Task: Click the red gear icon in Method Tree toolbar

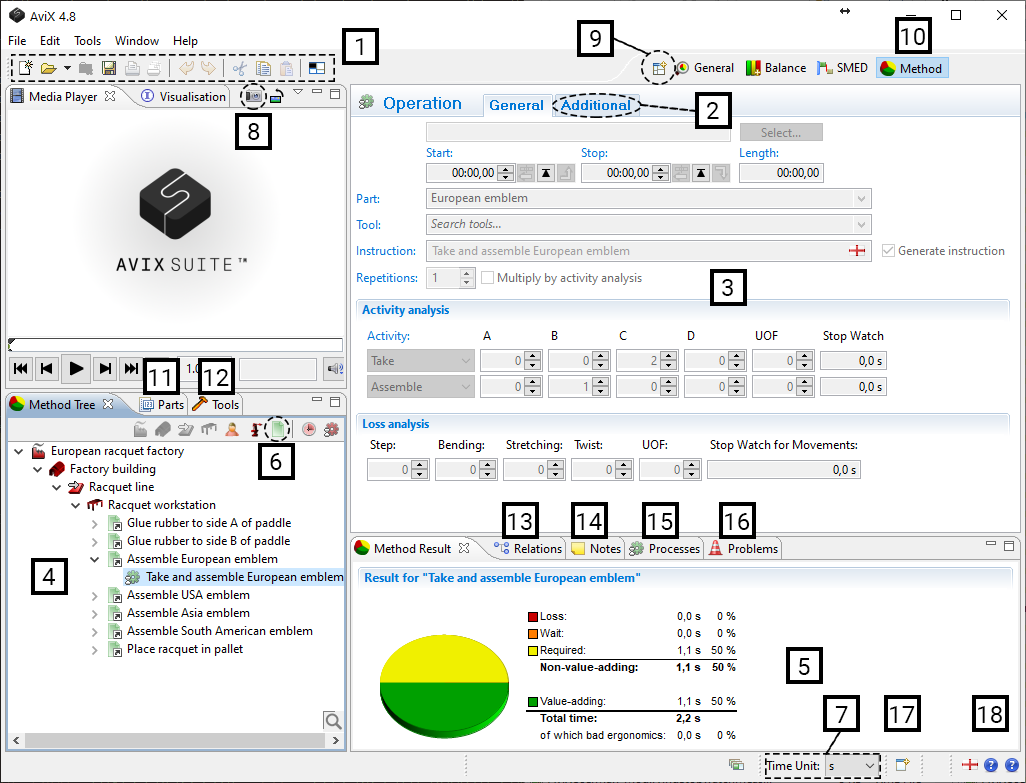Action: (331, 430)
